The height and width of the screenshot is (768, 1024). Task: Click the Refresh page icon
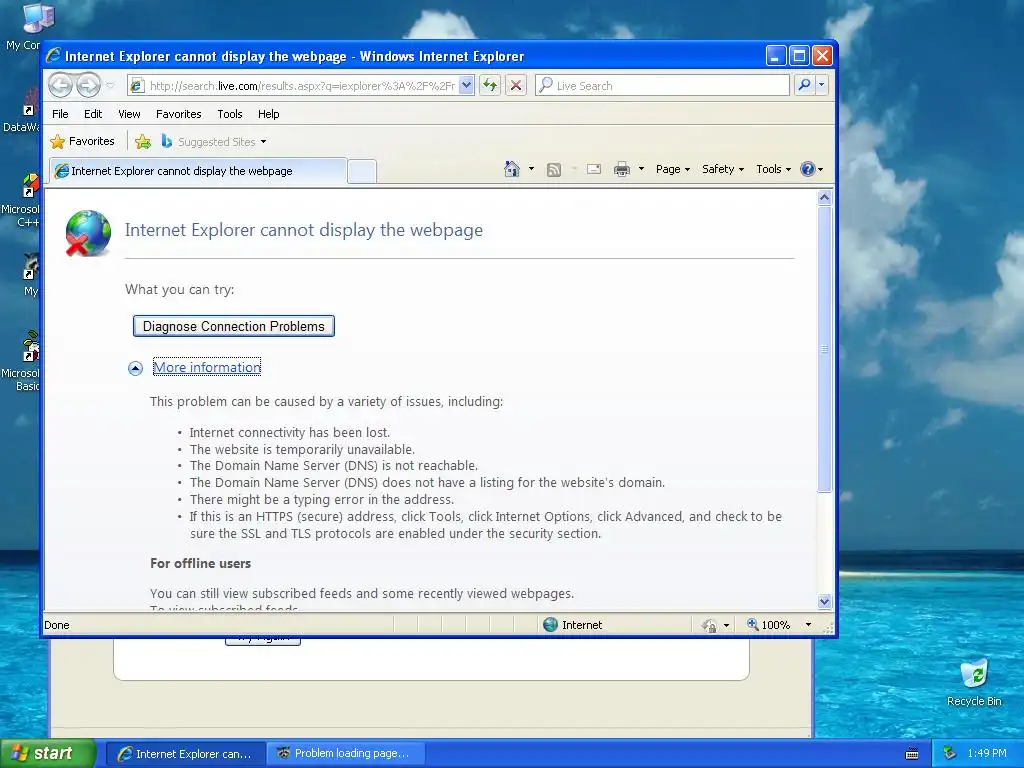490,86
